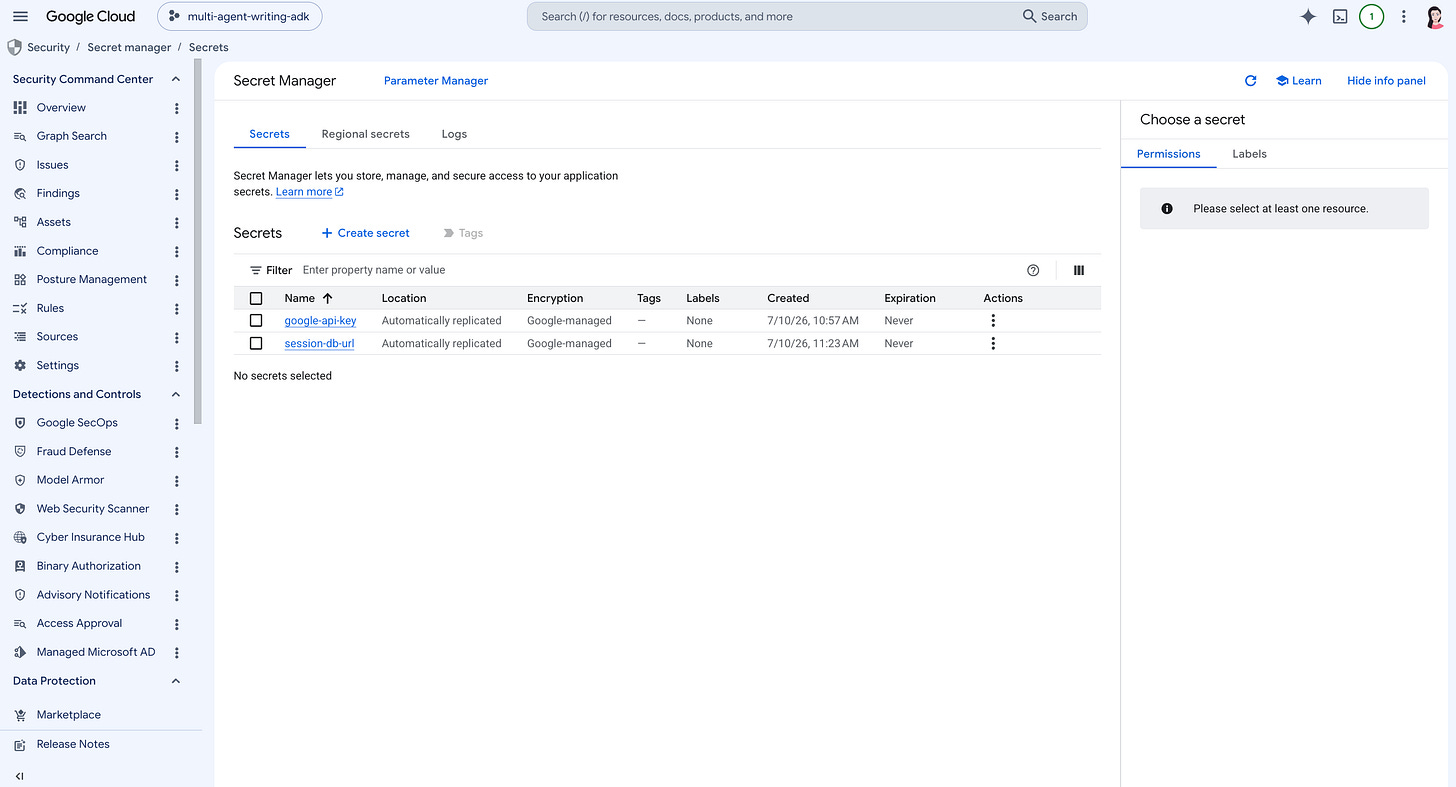Sort secrets by the Name column arrow

pyautogui.click(x=327, y=298)
